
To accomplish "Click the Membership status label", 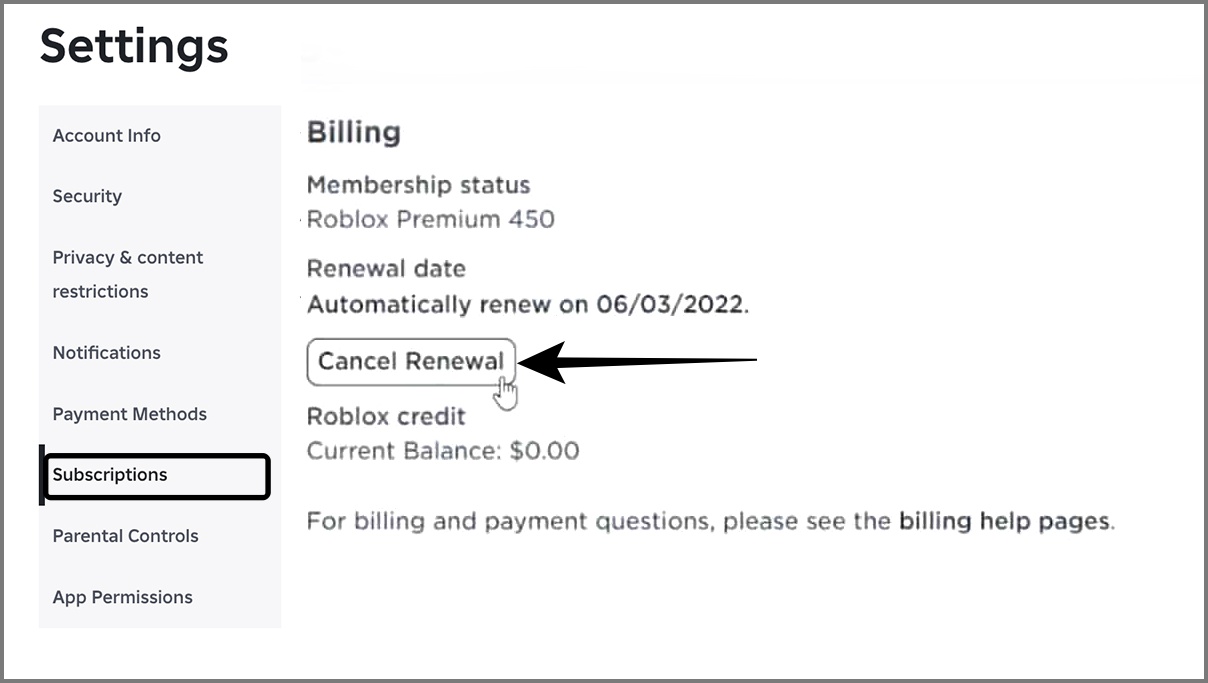I will point(419,185).
